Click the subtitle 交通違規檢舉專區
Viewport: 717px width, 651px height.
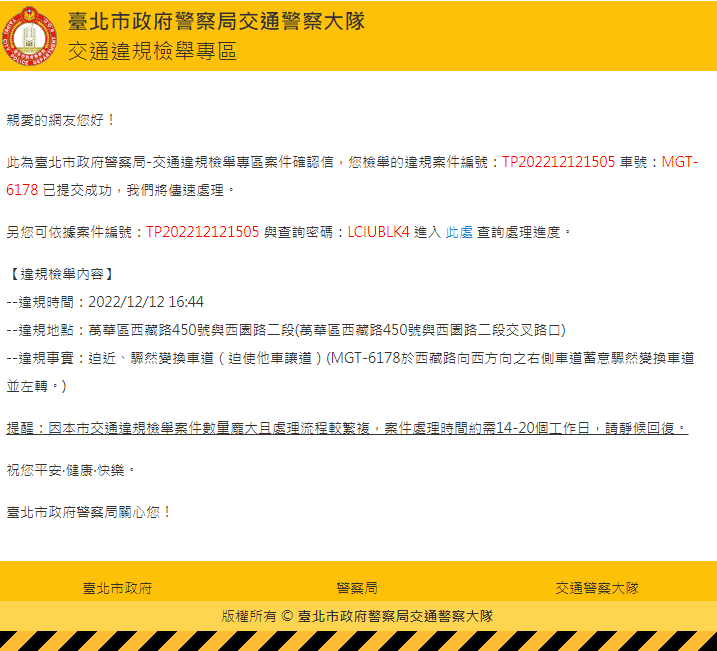point(152,51)
